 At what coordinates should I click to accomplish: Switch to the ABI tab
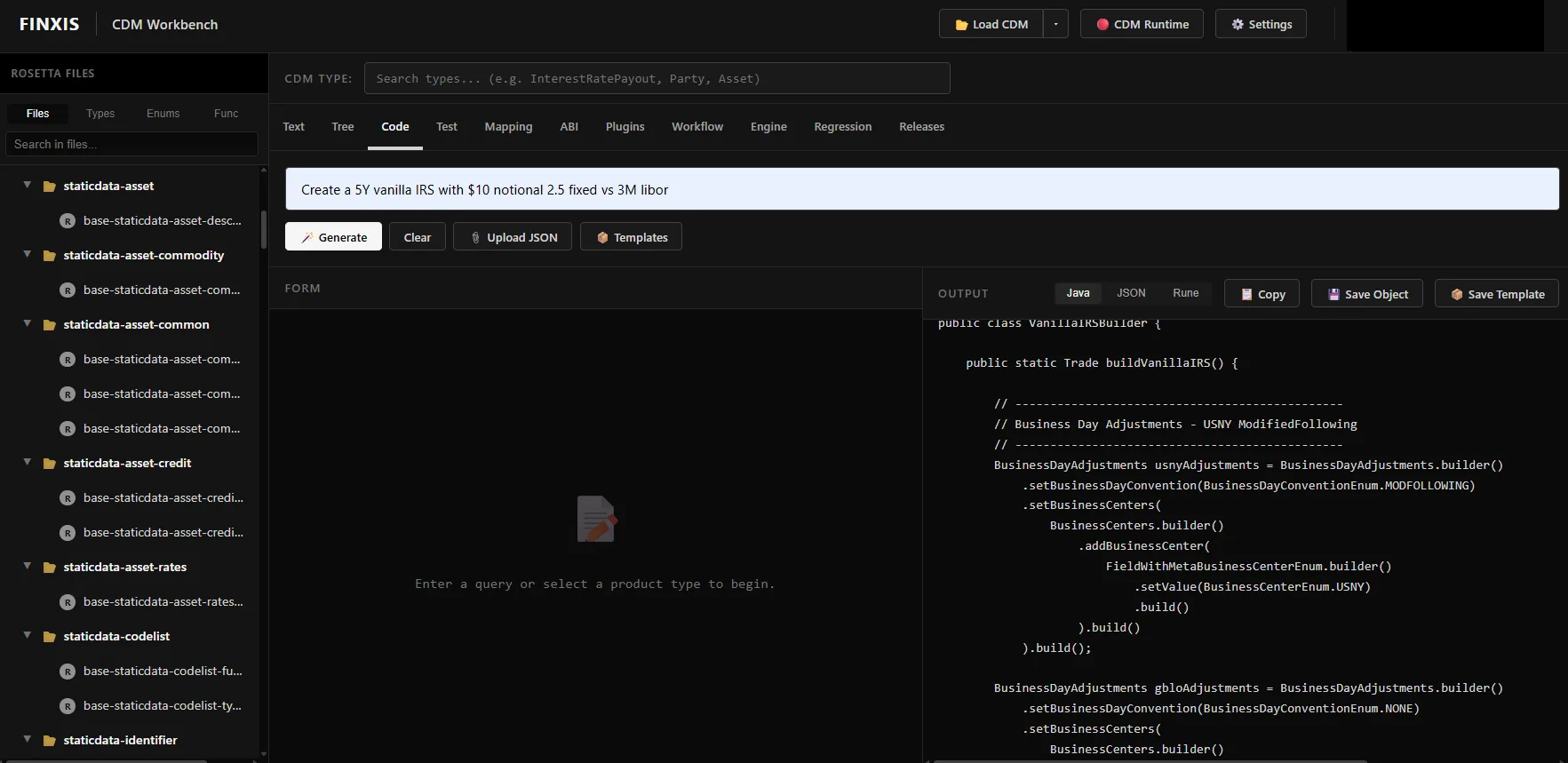pos(569,127)
